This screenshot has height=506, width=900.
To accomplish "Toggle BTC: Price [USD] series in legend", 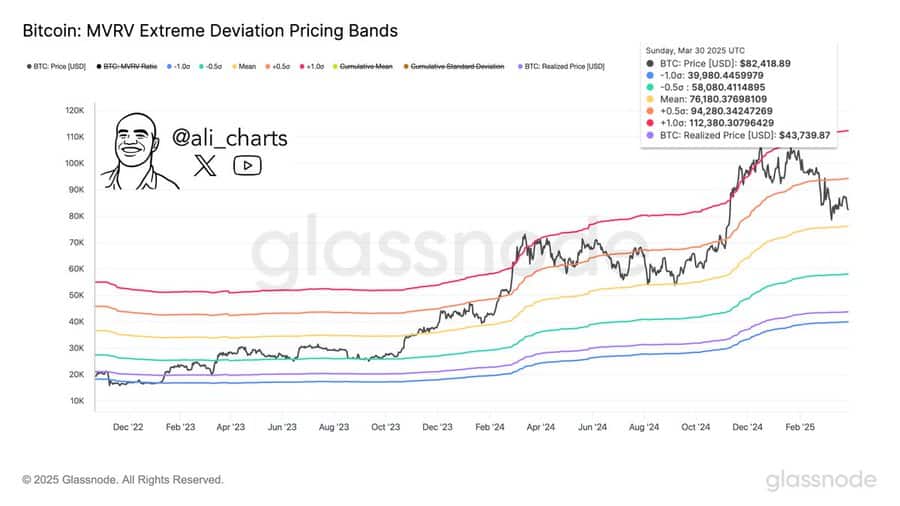I will pyautogui.click(x=56, y=67).
